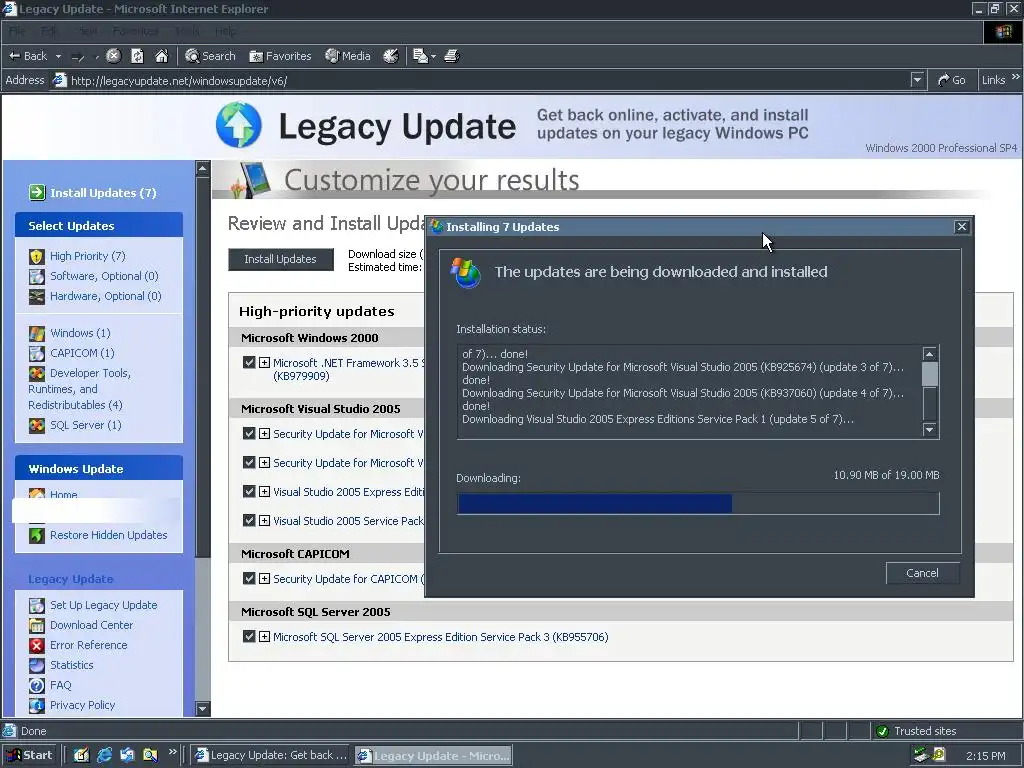Filter by Windows (1) product

point(69,333)
